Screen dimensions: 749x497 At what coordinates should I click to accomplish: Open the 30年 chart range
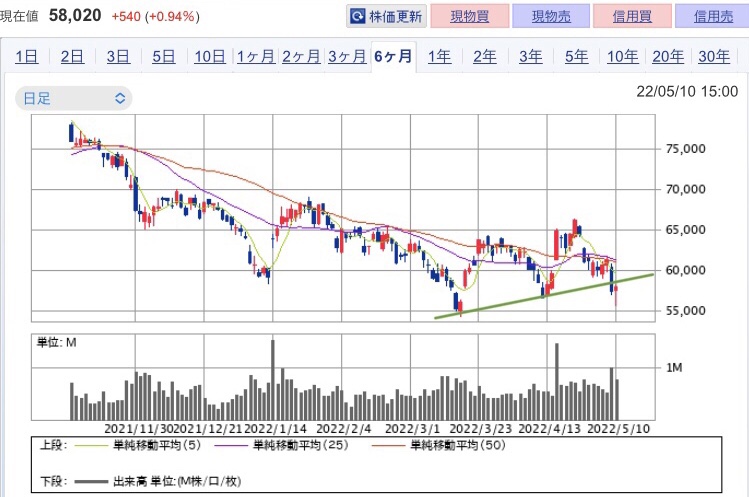click(714, 56)
